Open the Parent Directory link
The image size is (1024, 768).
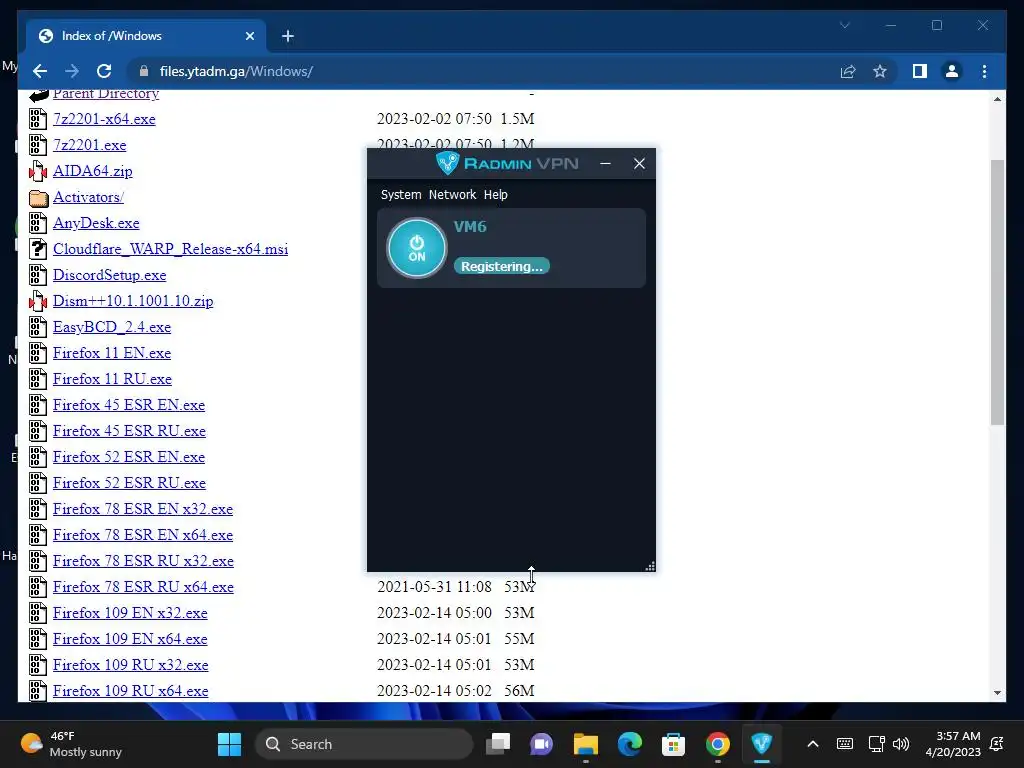tap(106, 93)
